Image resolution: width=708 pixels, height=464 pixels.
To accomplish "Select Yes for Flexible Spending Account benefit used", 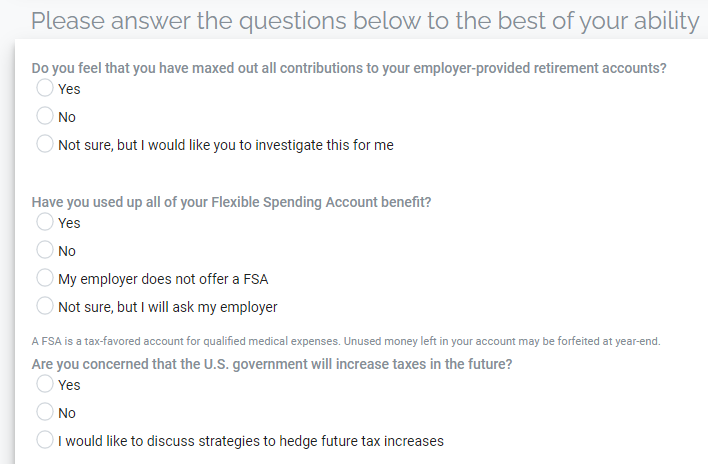I will (45, 222).
